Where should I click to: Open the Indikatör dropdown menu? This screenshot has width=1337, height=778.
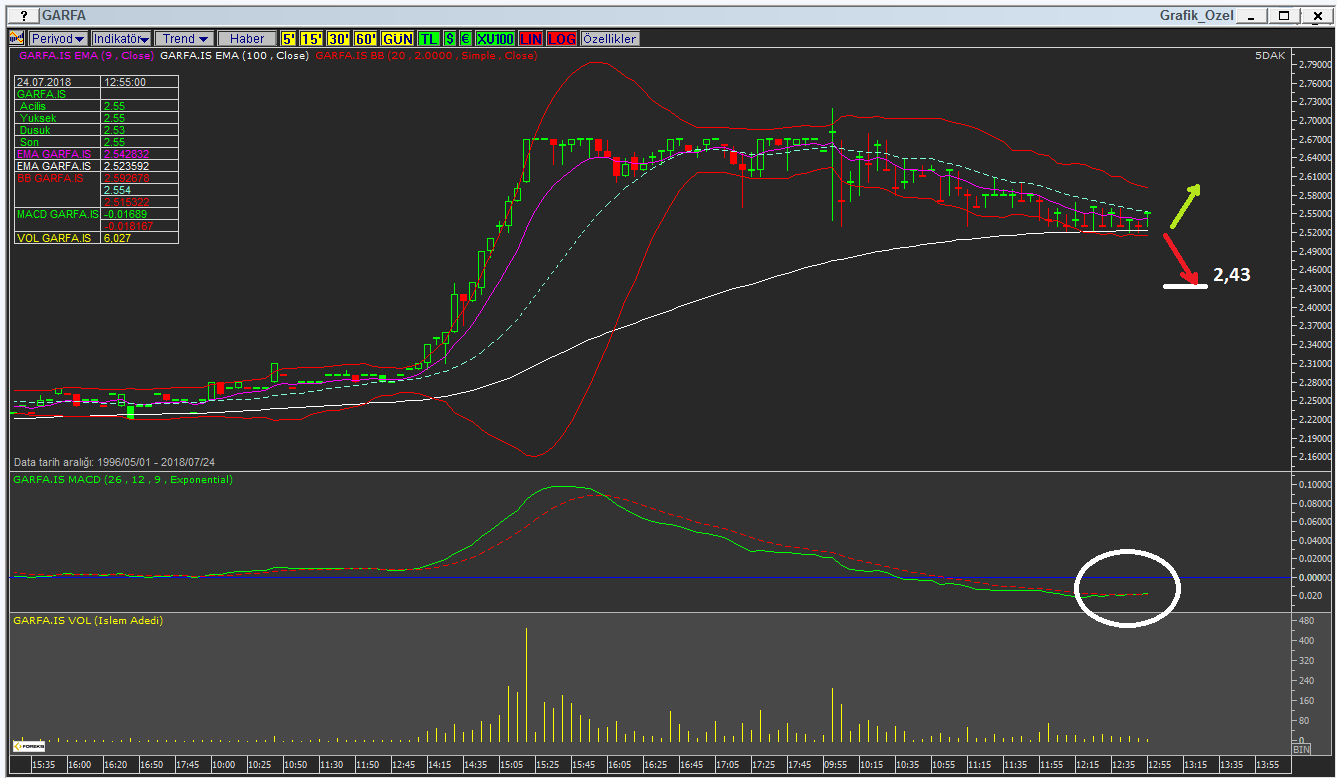121,38
